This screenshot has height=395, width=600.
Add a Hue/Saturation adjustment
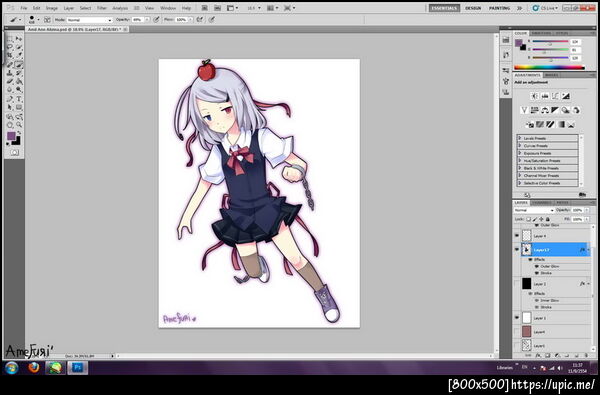pyautogui.click(x=535, y=110)
